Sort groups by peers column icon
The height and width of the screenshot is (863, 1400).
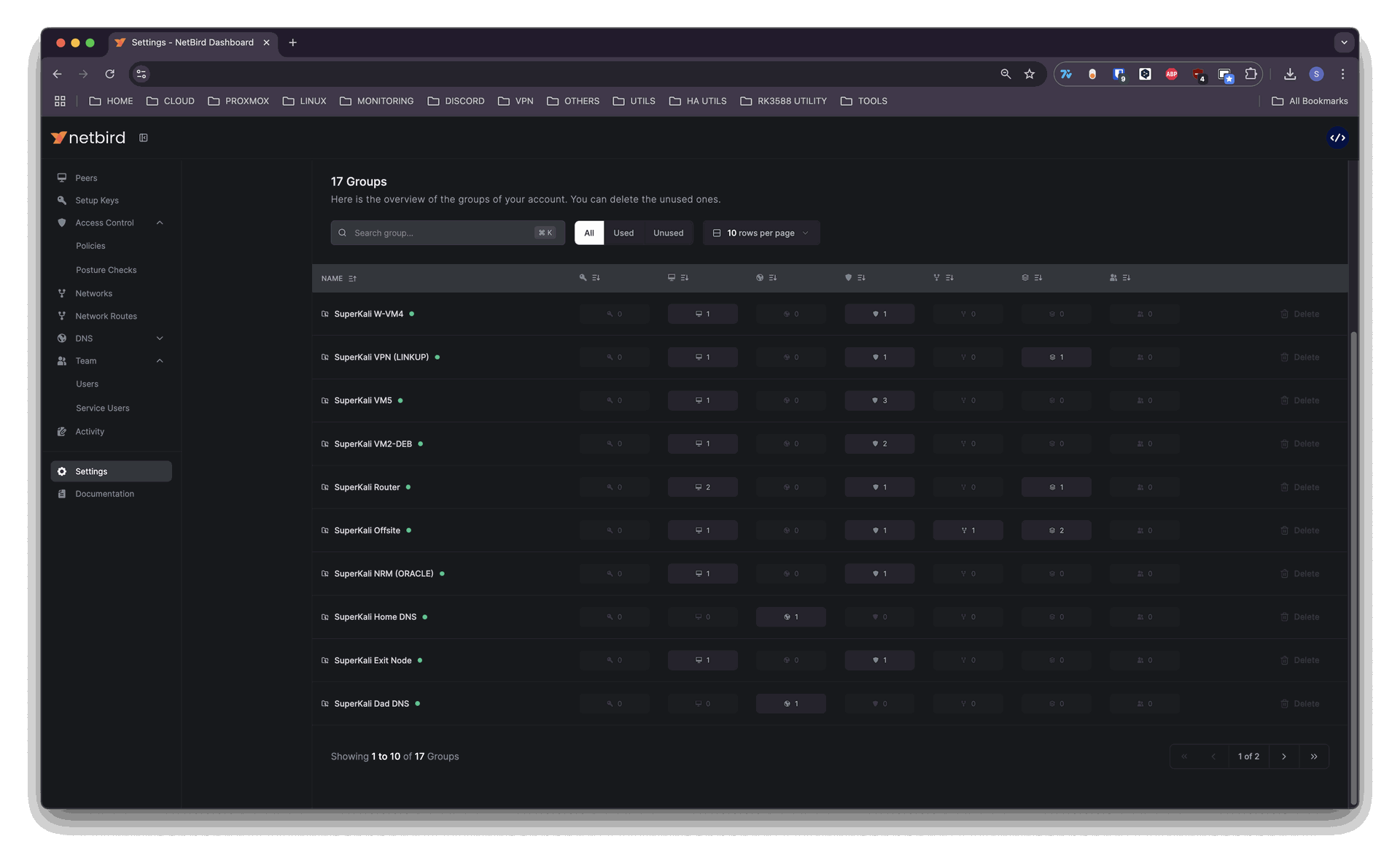pyautogui.click(x=678, y=277)
